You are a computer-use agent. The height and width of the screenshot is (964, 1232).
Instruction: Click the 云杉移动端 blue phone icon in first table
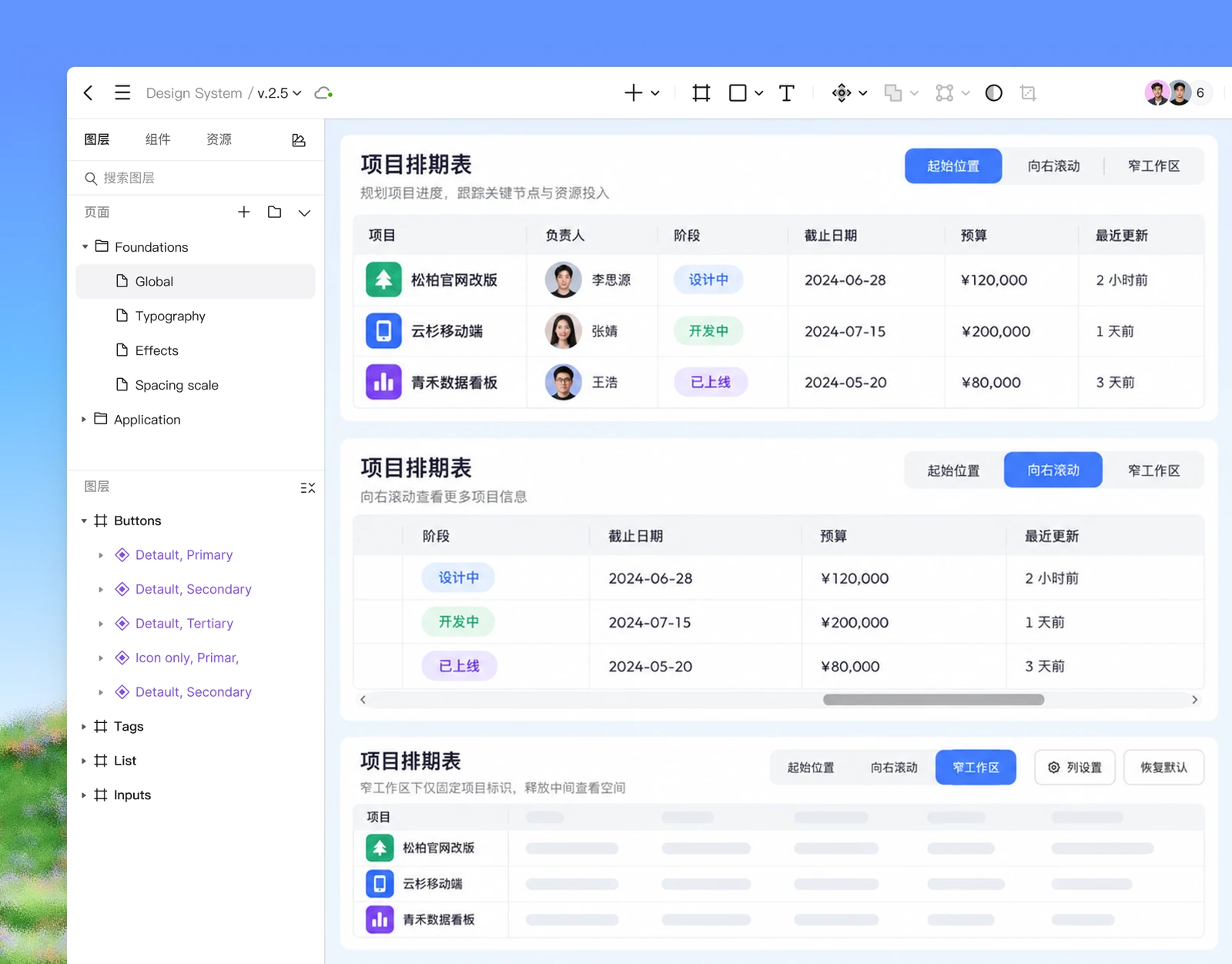pyautogui.click(x=383, y=331)
